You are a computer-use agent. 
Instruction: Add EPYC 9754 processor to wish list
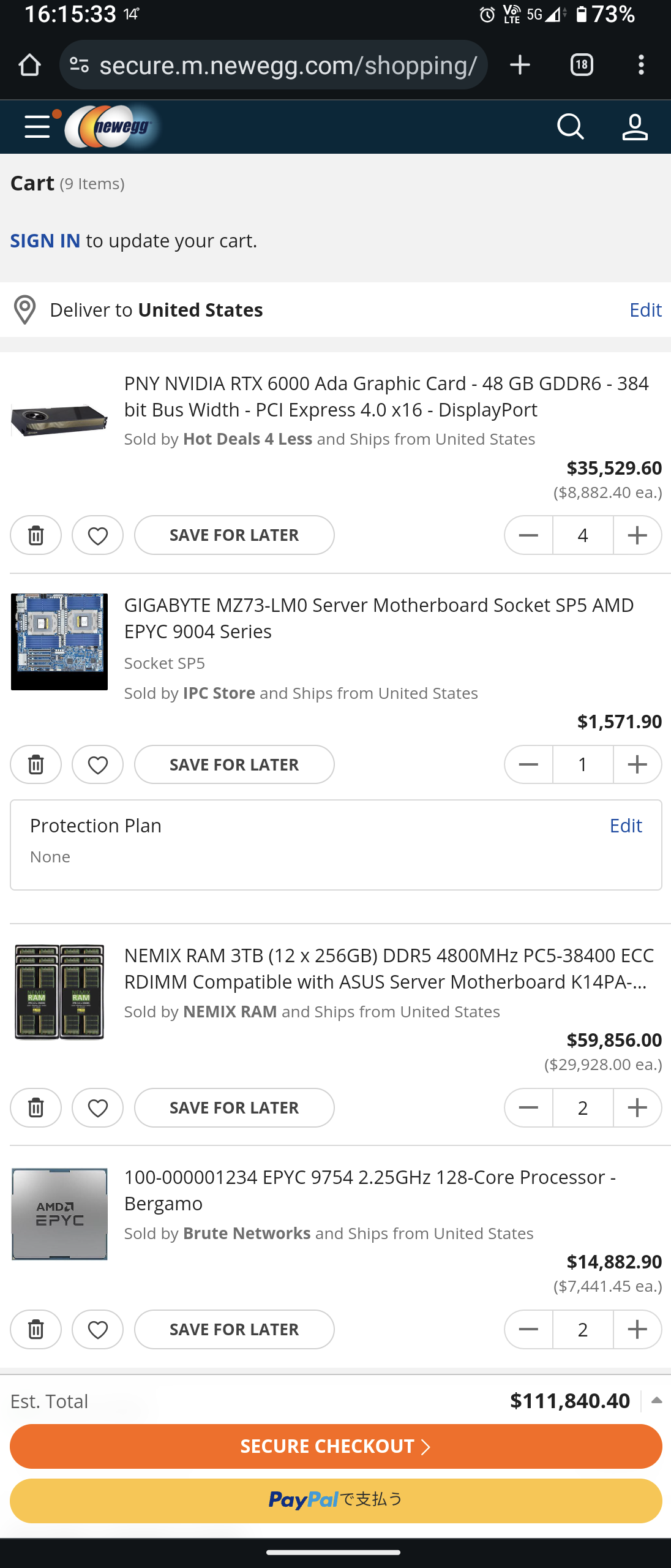[x=98, y=1329]
